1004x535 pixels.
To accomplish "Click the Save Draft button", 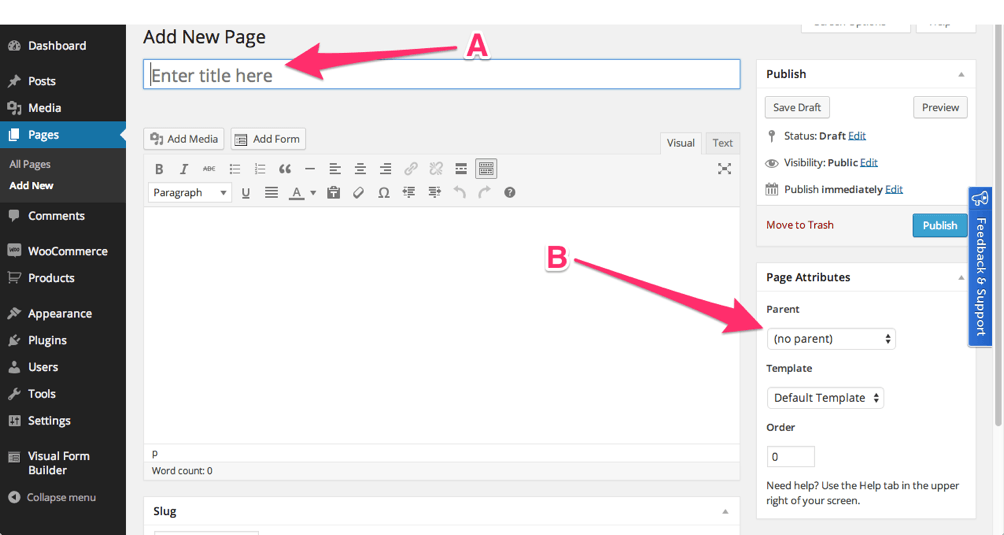I will pos(797,108).
